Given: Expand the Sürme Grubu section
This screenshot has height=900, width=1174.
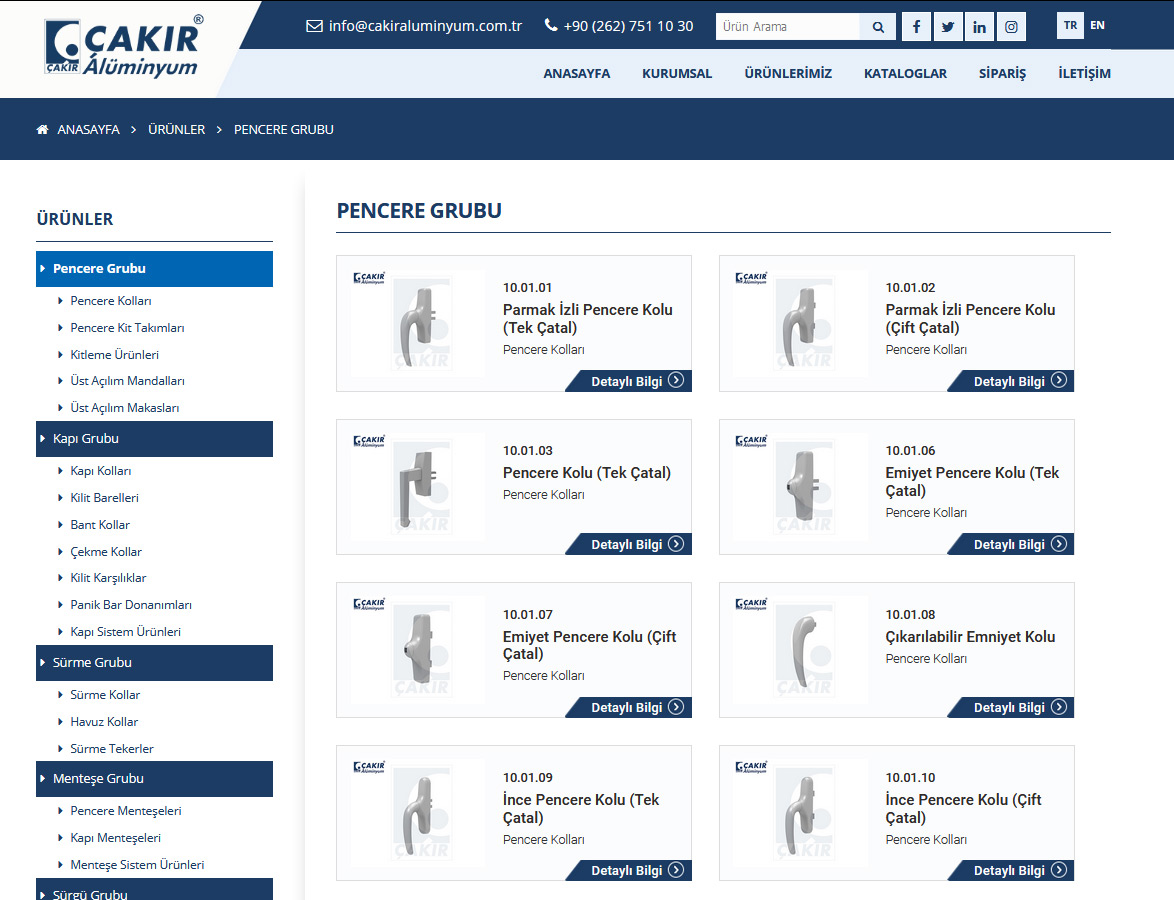Looking at the screenshot, I should 154,663.
